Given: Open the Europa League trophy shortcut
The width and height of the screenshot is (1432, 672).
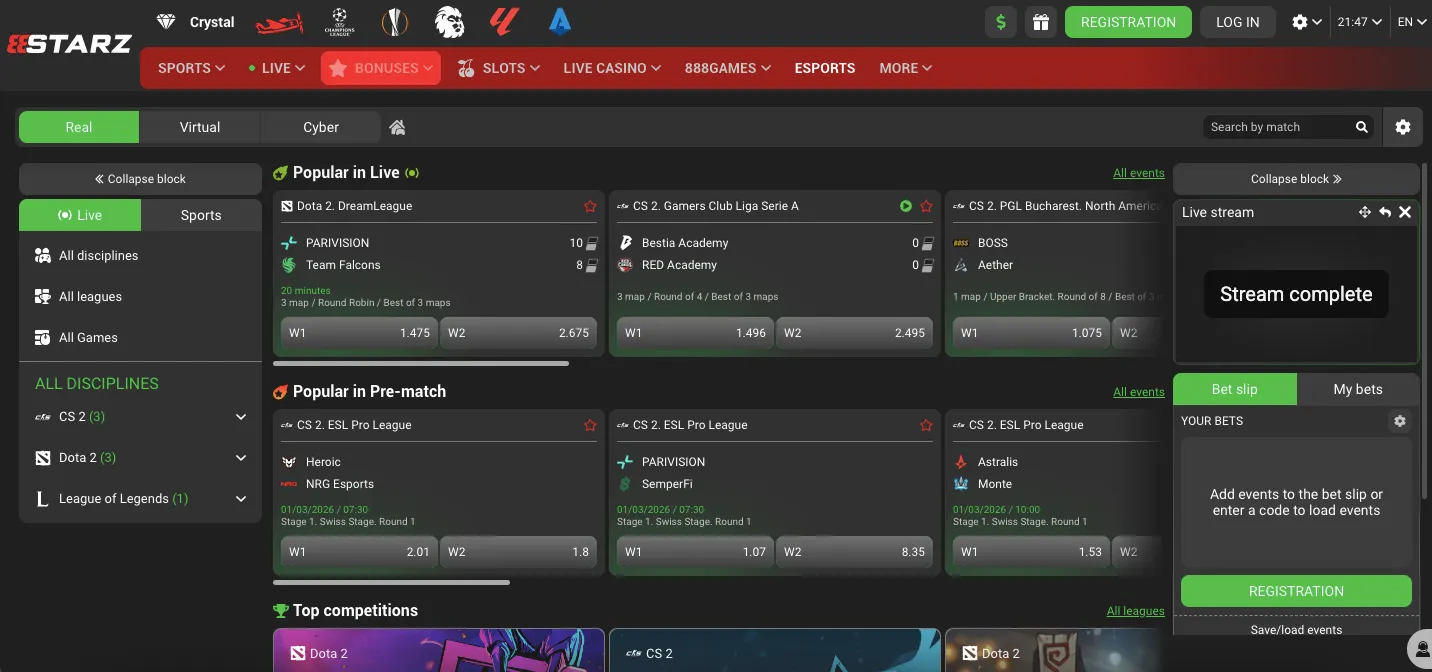Looking at the screenshot, I should pos(395,22).
